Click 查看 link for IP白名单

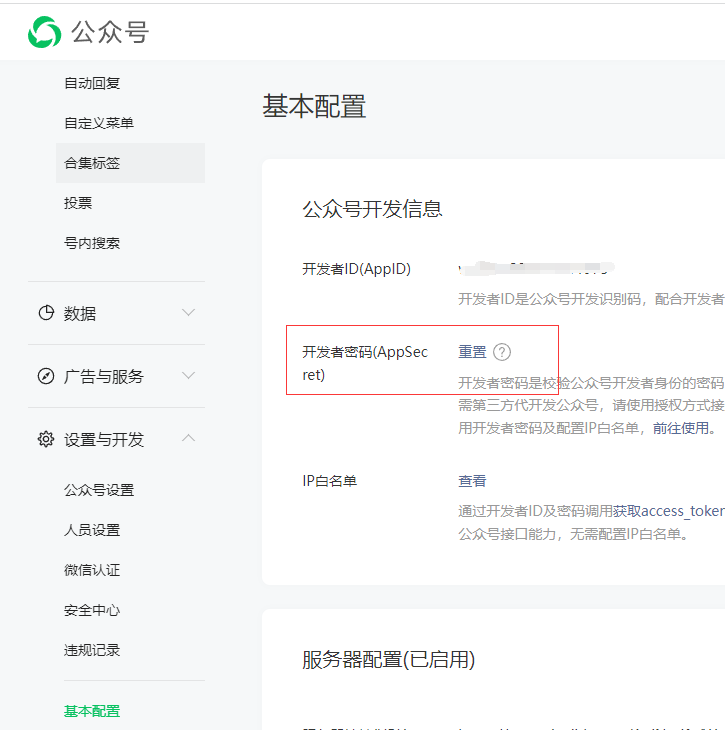[x=472, y=481]
